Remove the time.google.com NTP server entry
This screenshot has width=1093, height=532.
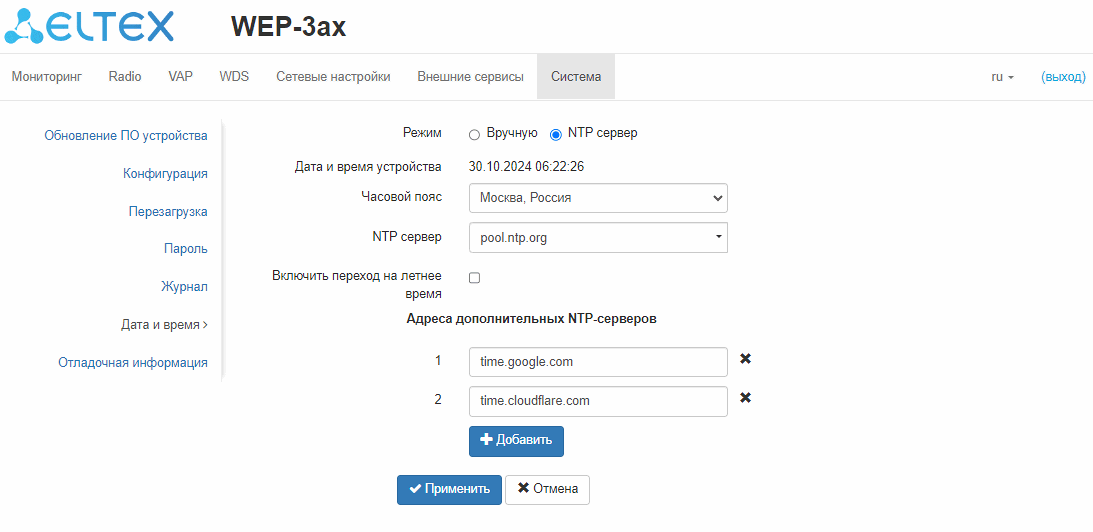point(745,359)
